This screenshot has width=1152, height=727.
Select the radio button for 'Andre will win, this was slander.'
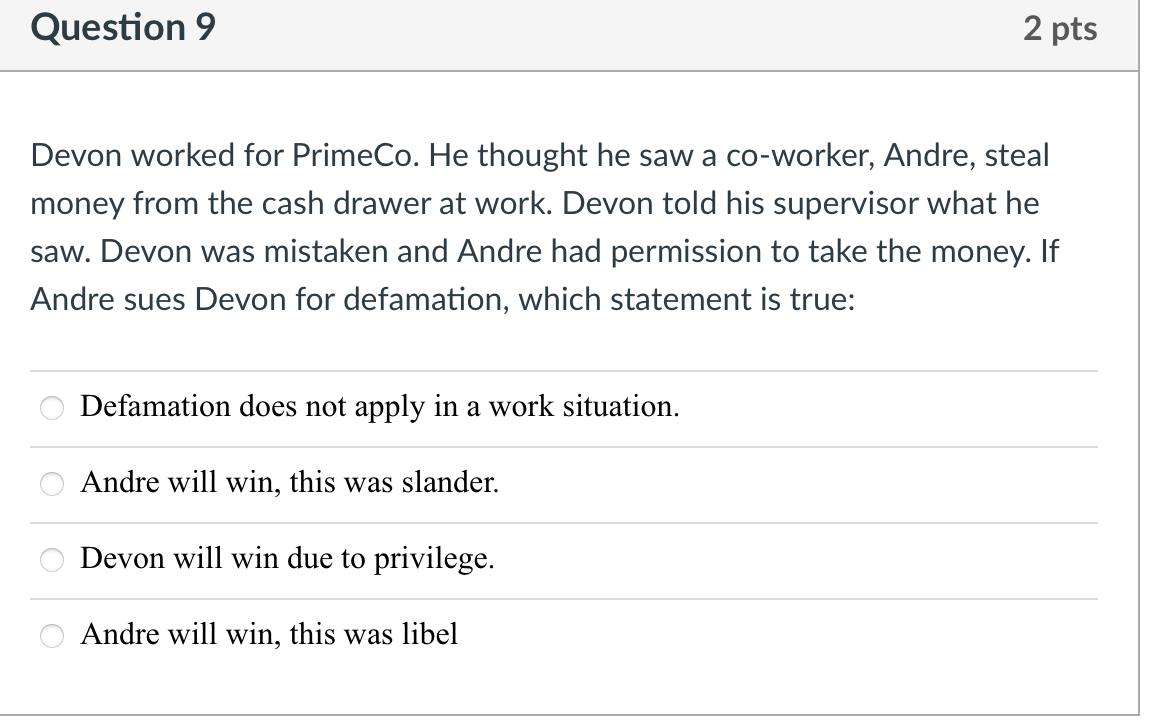51,484
